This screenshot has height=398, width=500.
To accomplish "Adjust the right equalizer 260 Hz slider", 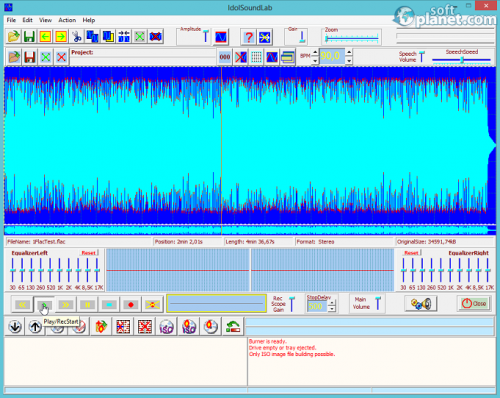I will pos(431,270).
